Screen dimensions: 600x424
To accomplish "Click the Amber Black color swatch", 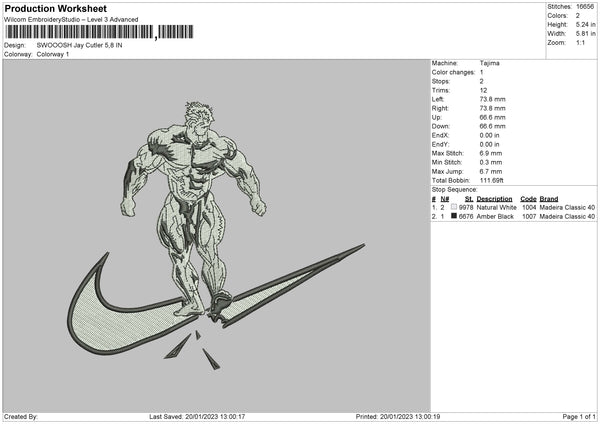I will pos(454,216).
